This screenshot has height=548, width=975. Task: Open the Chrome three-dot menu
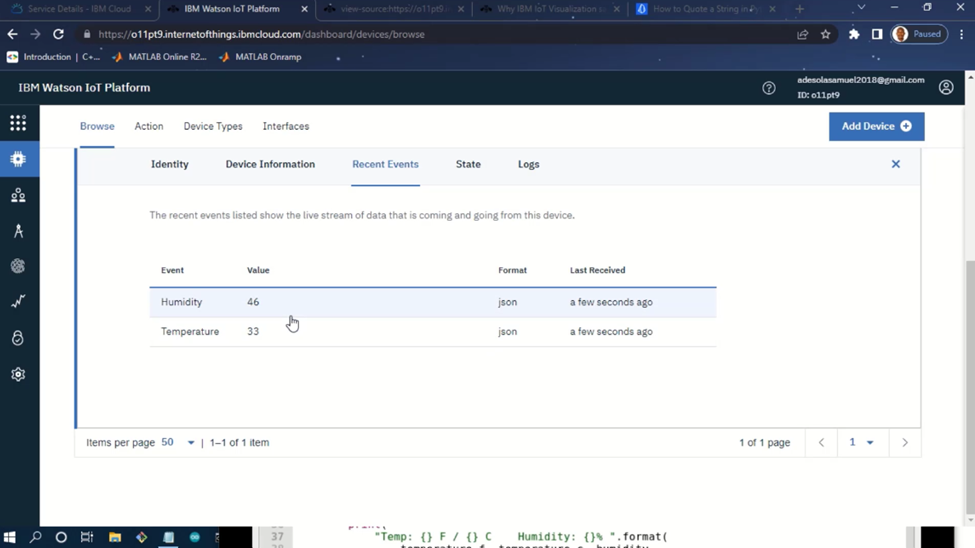(x=961, y=34)
